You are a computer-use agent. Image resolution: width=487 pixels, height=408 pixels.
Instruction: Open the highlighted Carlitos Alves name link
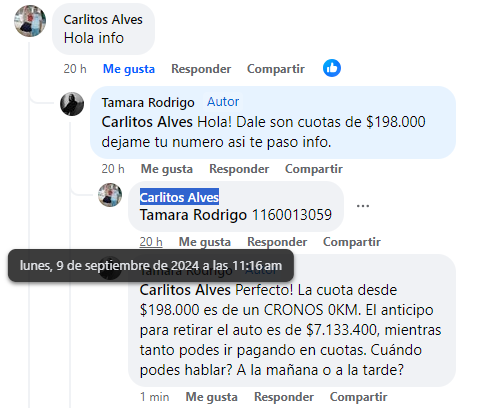179,197
